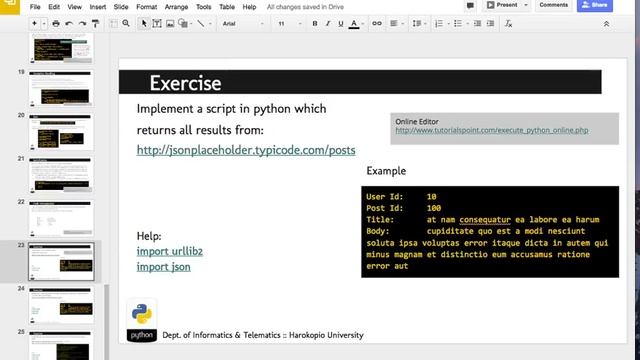Open the tutorialspoint online editor link

click(492, 130)
